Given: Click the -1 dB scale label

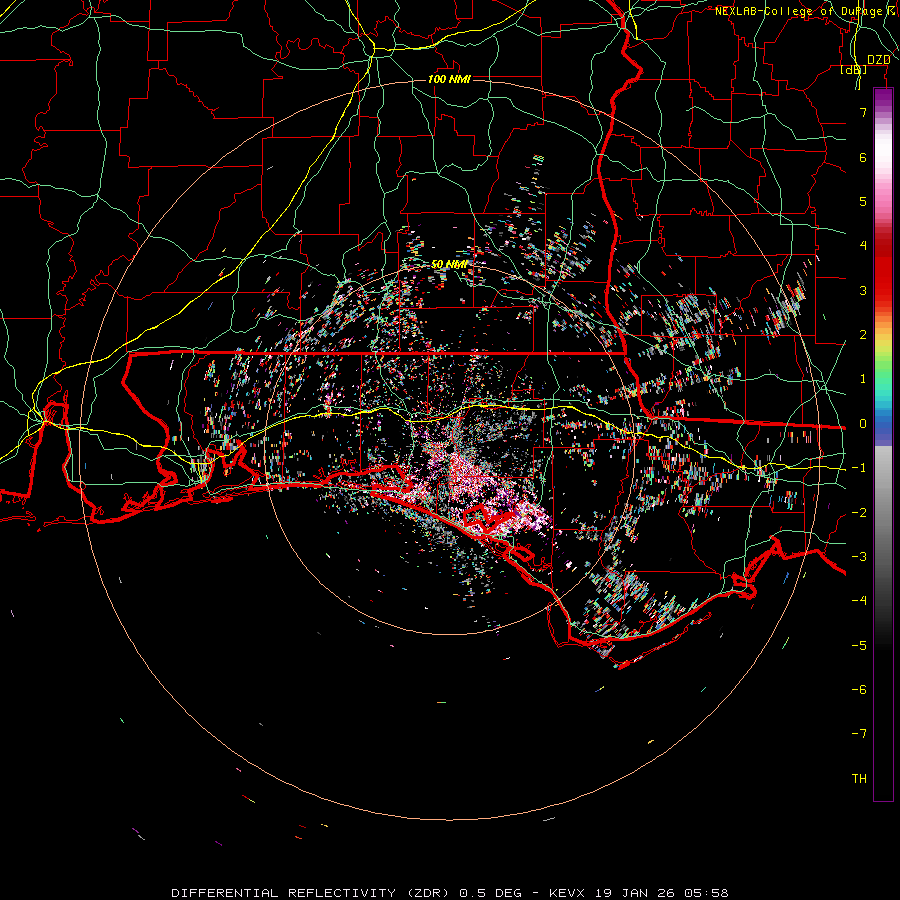Looking at the screenshot, I should point(859,468).
